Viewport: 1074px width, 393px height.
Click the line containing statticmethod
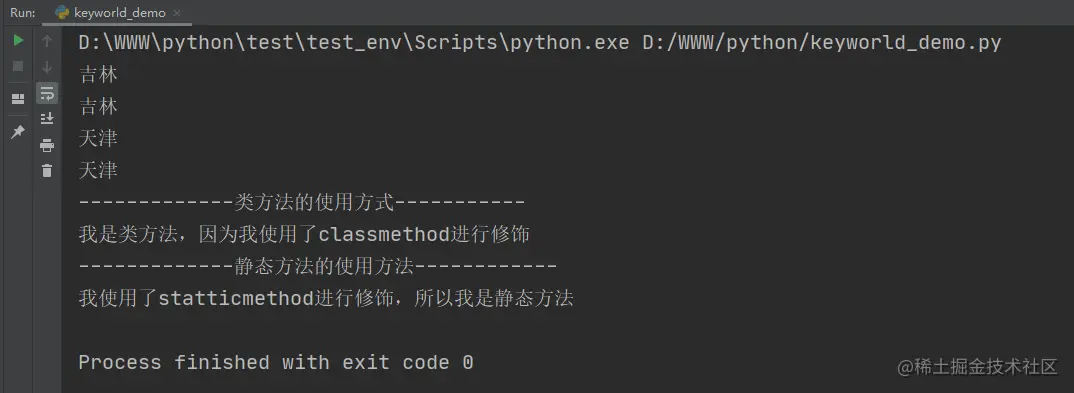pos(326,298)
